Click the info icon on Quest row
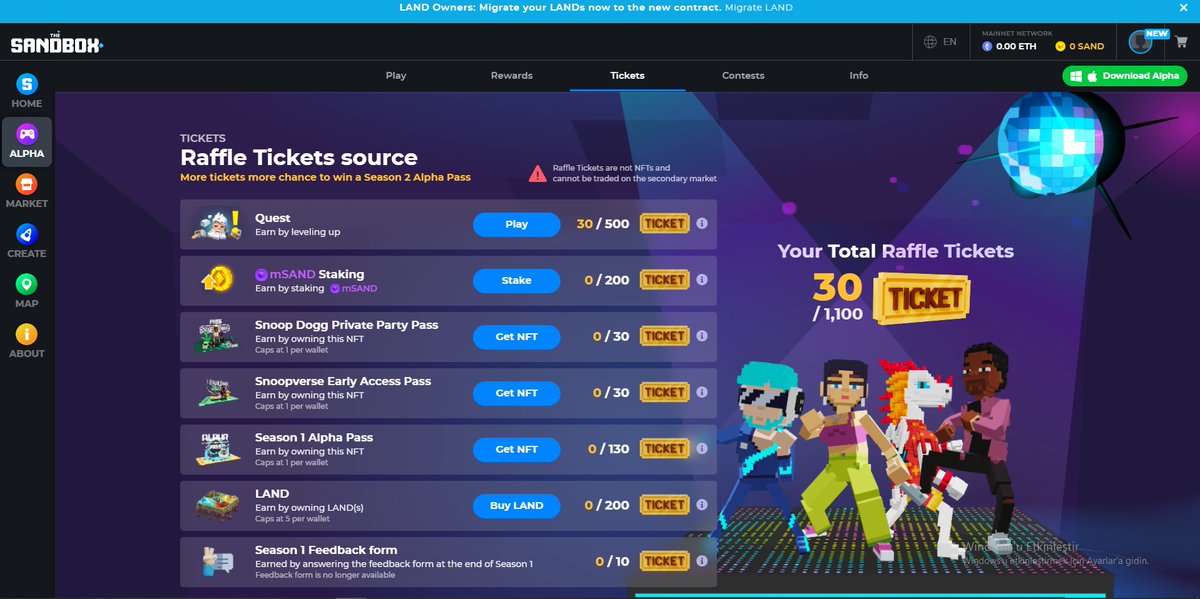 702,224
